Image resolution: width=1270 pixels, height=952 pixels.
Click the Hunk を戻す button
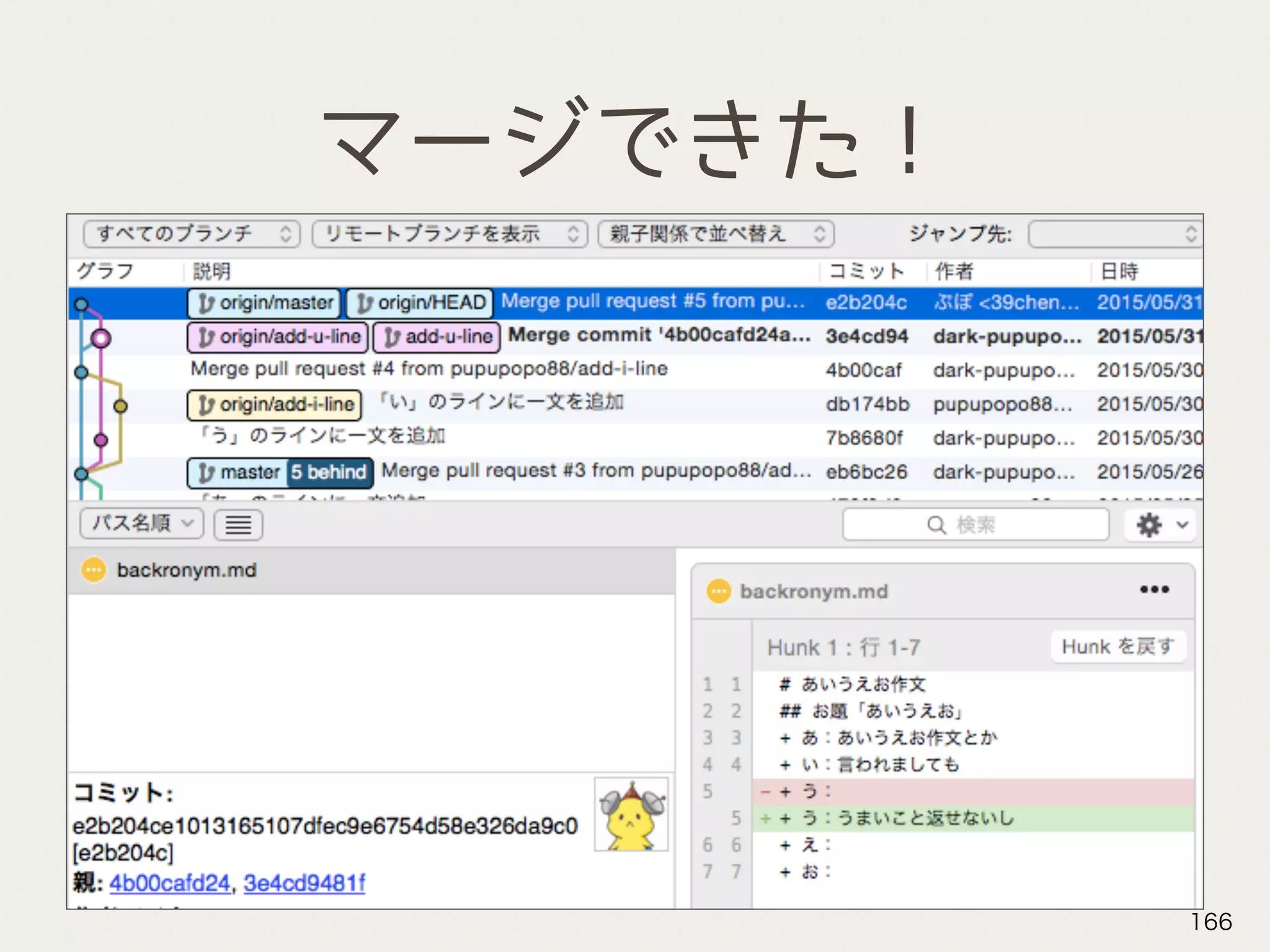(1117, 647)
